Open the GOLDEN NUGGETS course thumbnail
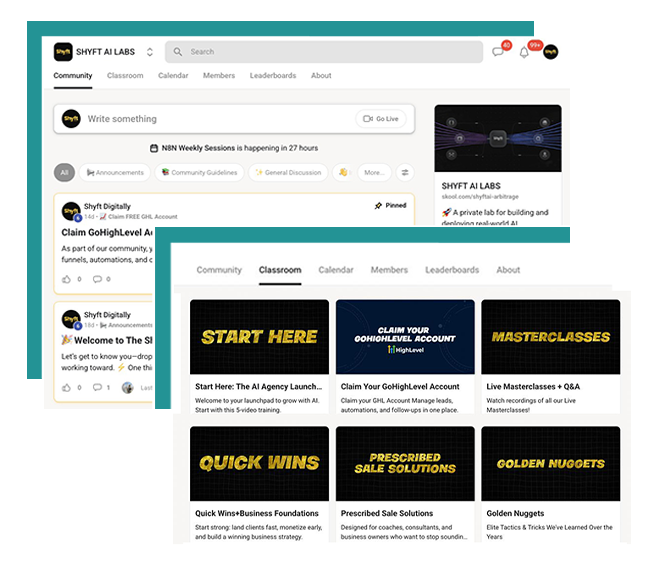Screen dimensions: 657x587 point(551,463)
